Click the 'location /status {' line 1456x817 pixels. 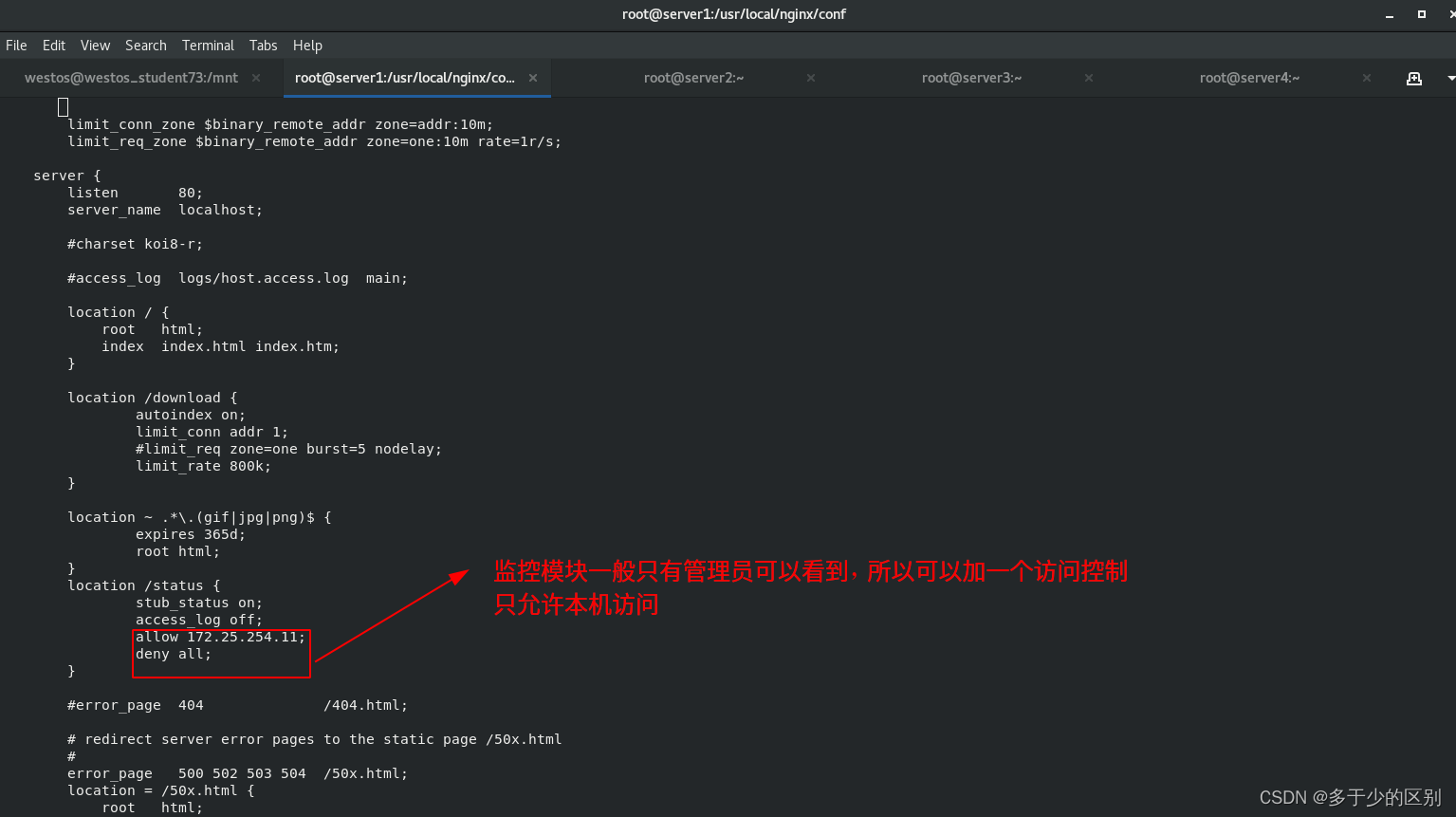pyautogui.click(x=144, y=585)
